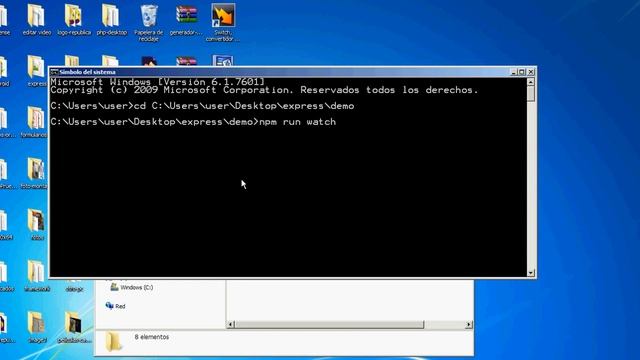
Task: Minimize the Símbolo del sistema window
Action: (x=514, y=72)
